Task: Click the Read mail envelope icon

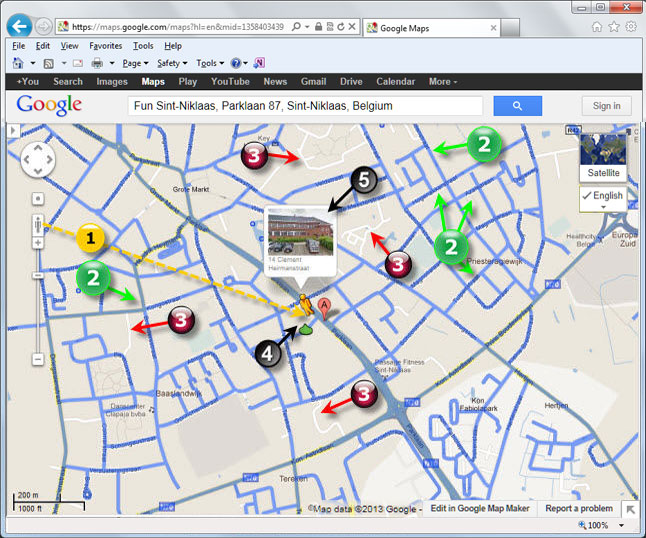Action: click(78, 63)
